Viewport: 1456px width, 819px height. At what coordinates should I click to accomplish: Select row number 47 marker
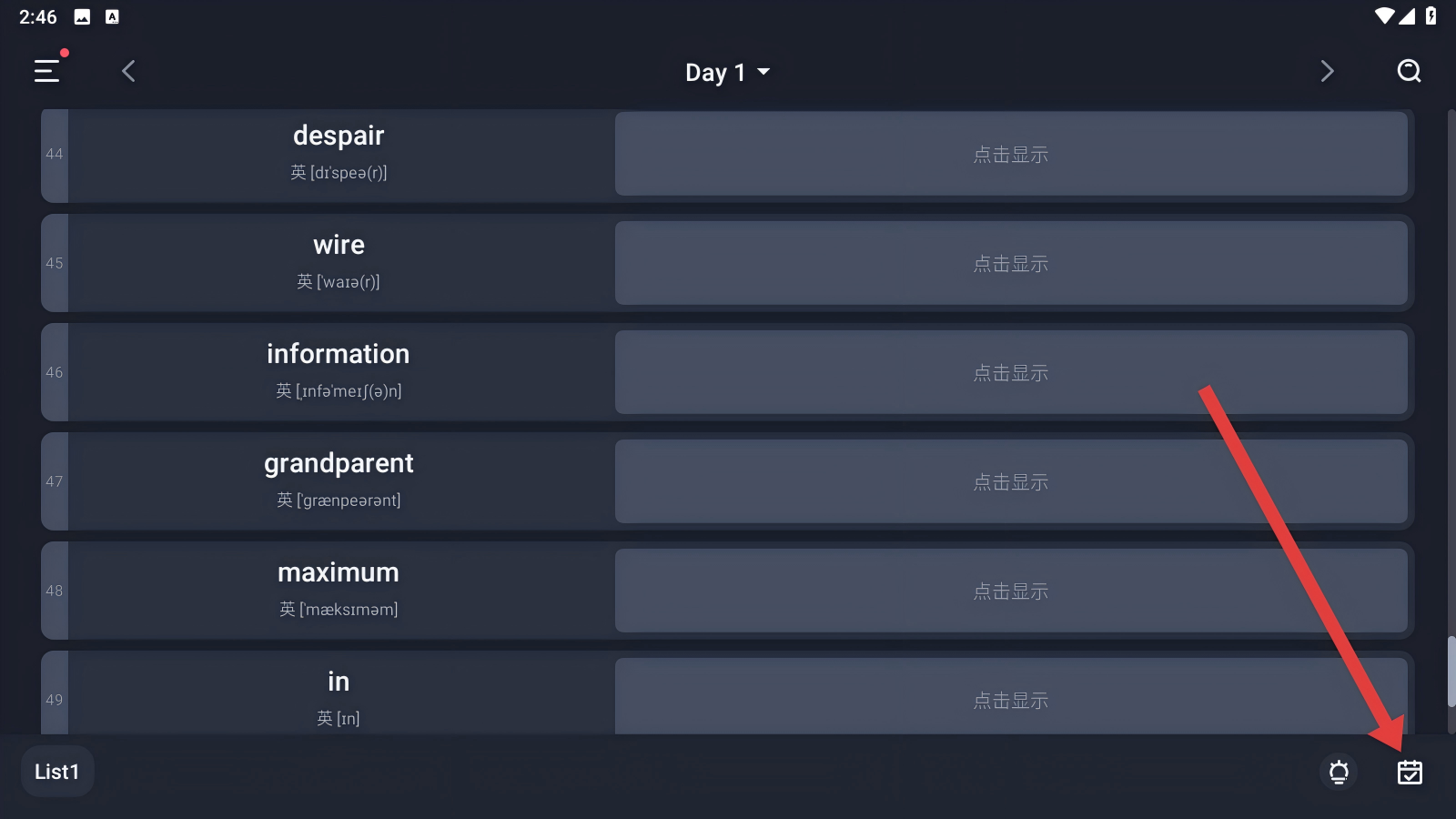tap(55, 481)
